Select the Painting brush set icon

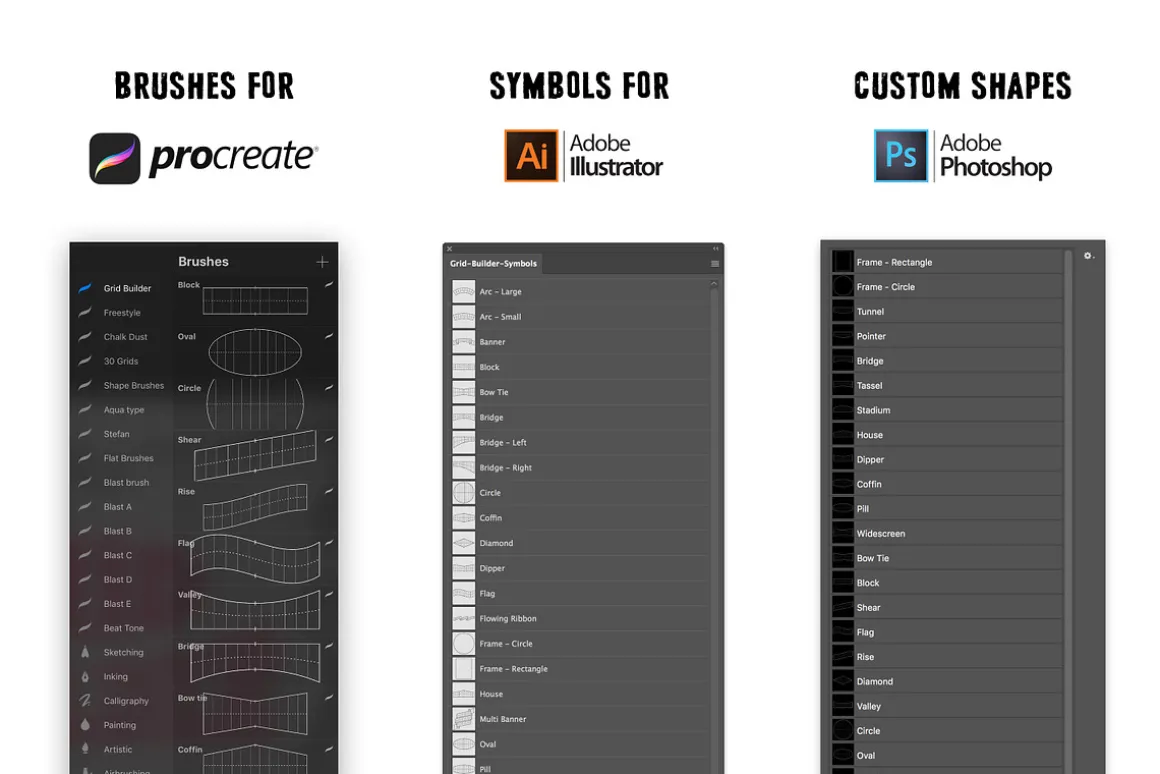[x=86, y=724]
